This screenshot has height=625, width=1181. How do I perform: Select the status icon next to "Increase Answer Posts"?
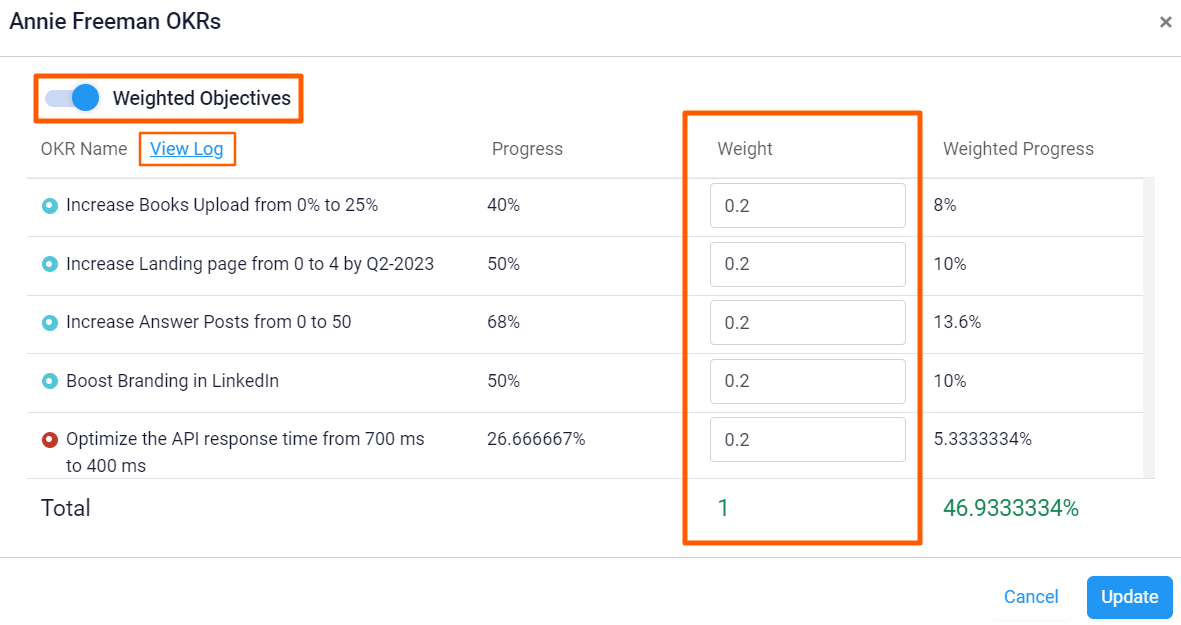point(49,322)
